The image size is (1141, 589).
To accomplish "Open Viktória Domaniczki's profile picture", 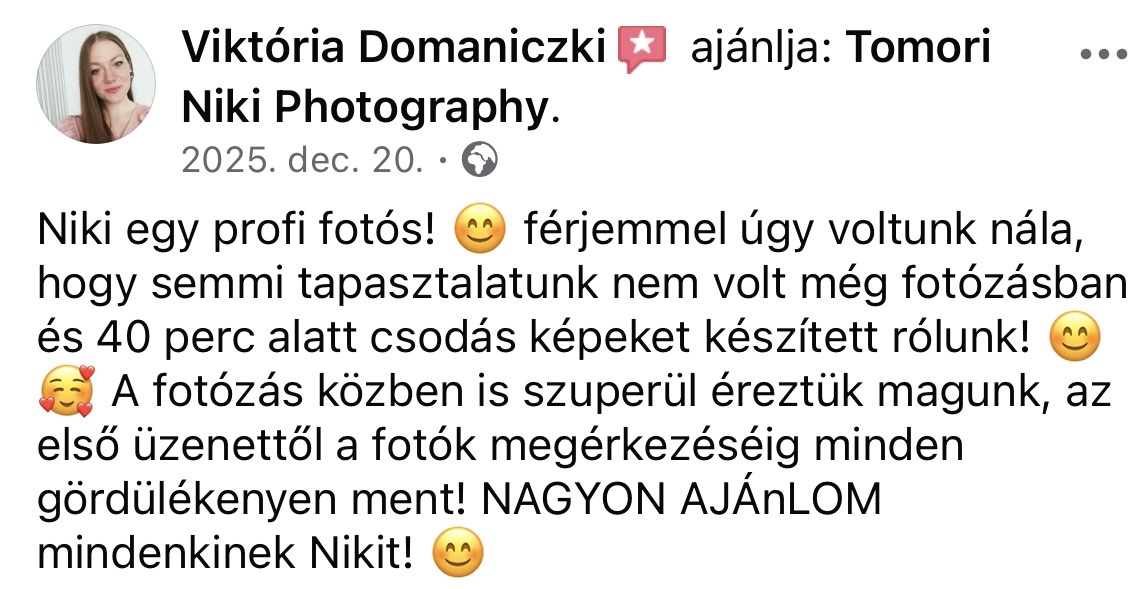I will pyautogui.click(x=96, y=84).
